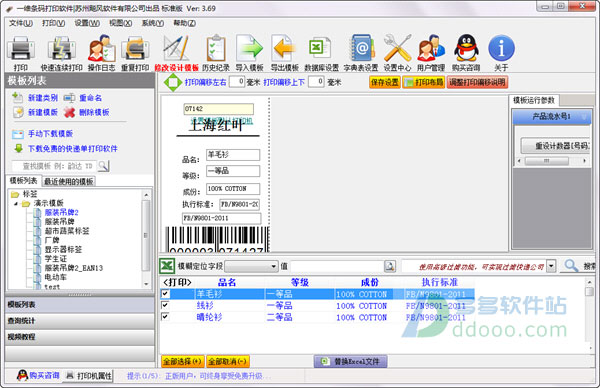Uncheck the 晴纶衫 row print checkbox
The width and height of the screenshot is (600, 388).
(165, 316)
